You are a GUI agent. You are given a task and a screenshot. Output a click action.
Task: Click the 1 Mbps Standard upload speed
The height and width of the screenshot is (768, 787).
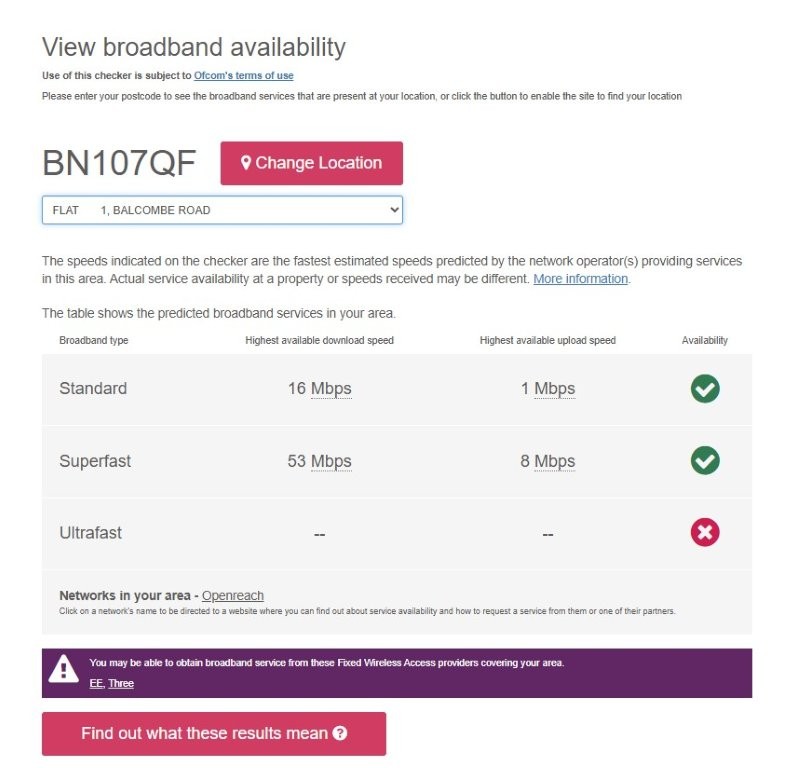click(x=547, y=389)
